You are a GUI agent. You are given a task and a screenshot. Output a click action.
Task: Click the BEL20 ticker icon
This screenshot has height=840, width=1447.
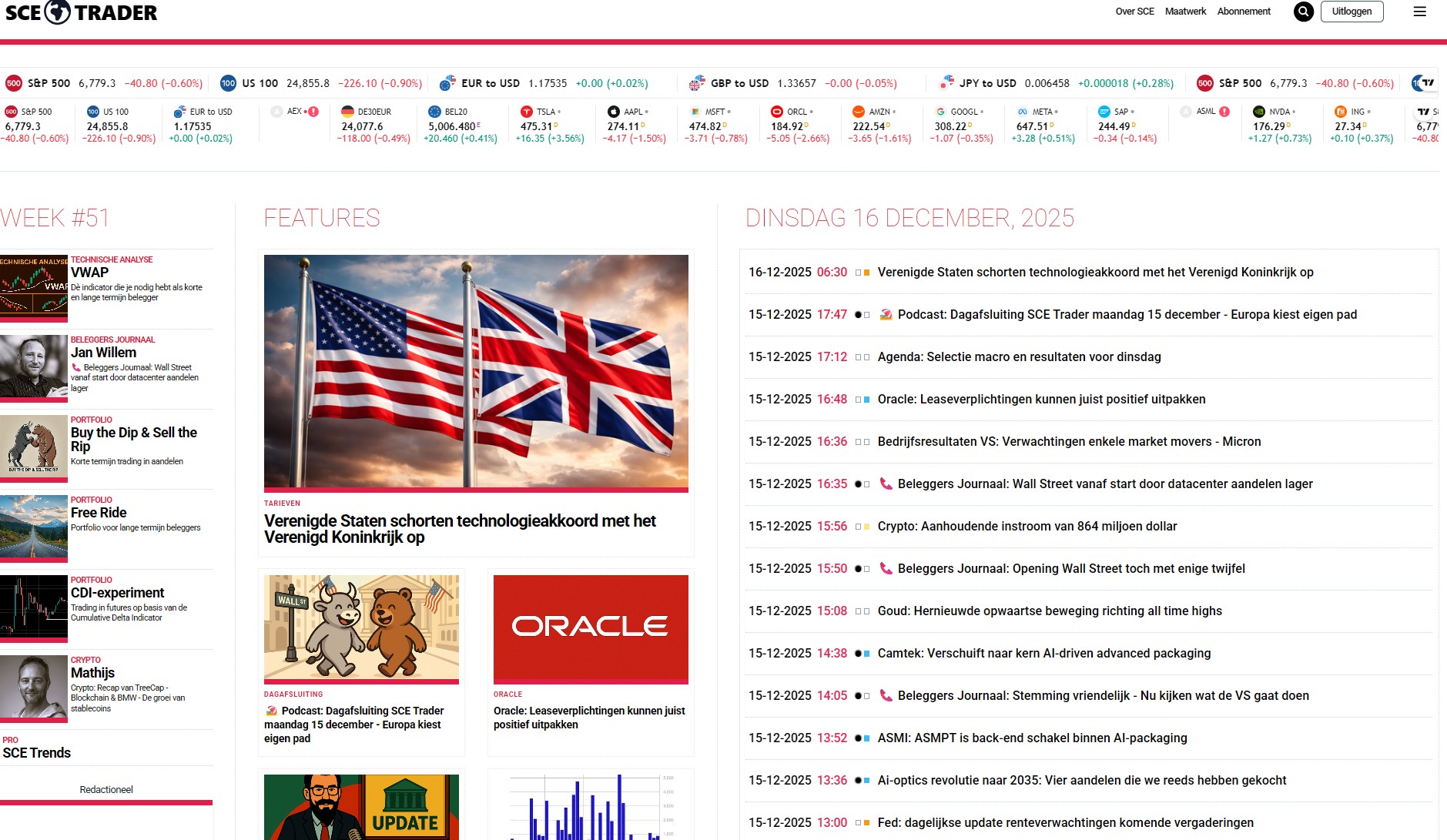click(x=434, y=112)
